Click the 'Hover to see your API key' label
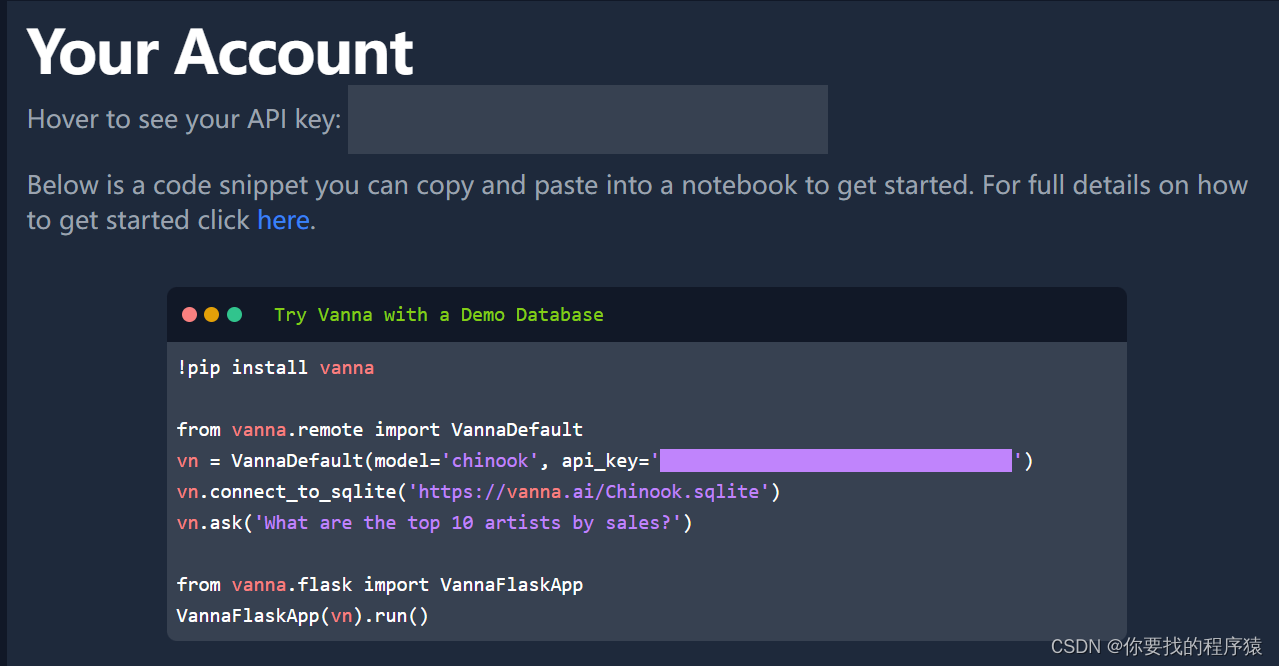 [x=184, y=119]
